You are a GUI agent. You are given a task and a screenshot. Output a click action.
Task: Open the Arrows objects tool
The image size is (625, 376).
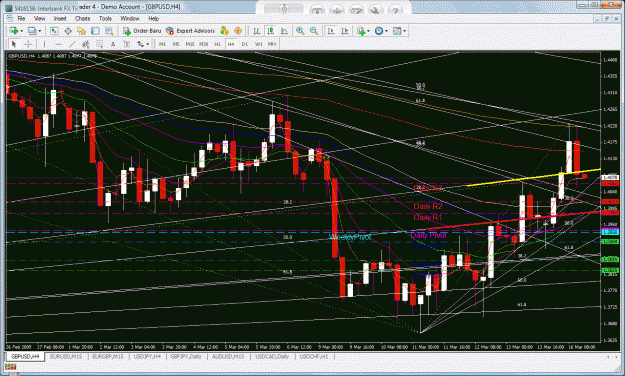pyautogui.click(x=140, y=44)
